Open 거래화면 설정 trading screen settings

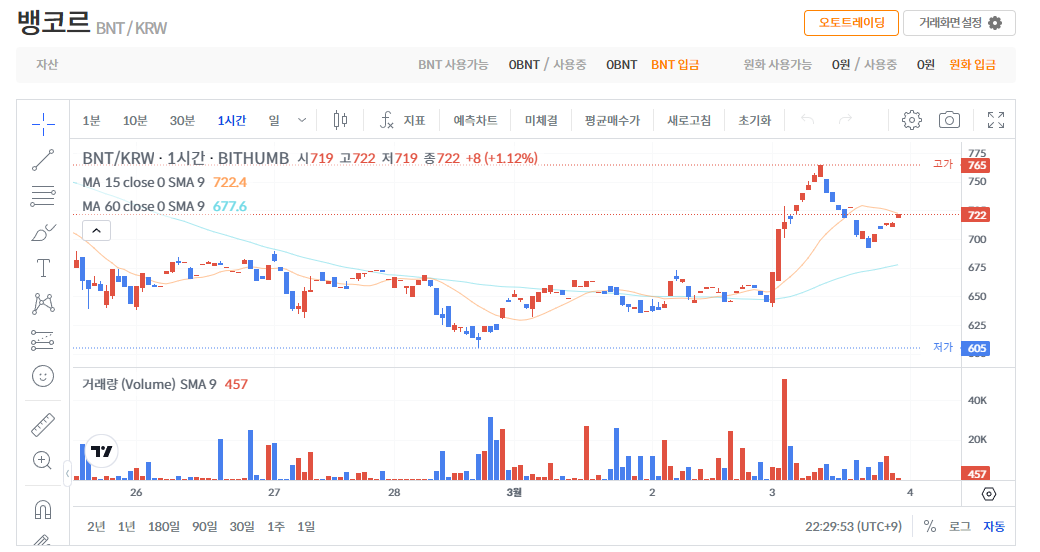[x=959, y=23]
